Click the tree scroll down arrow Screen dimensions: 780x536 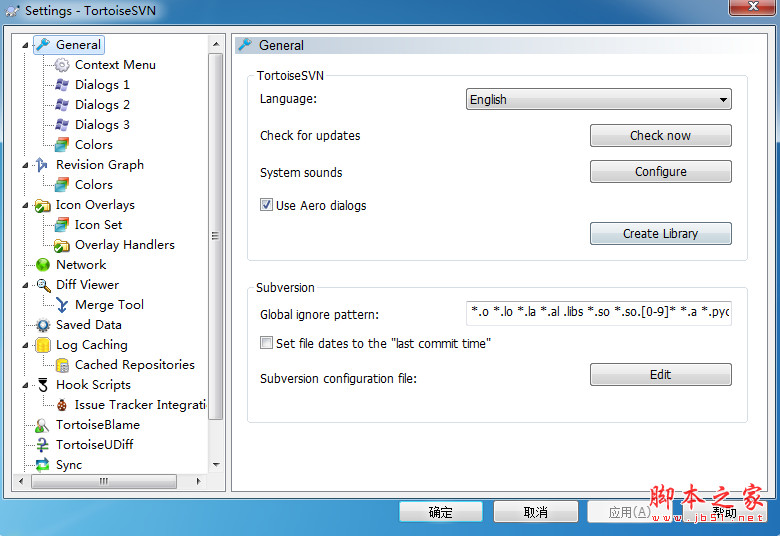216,464
